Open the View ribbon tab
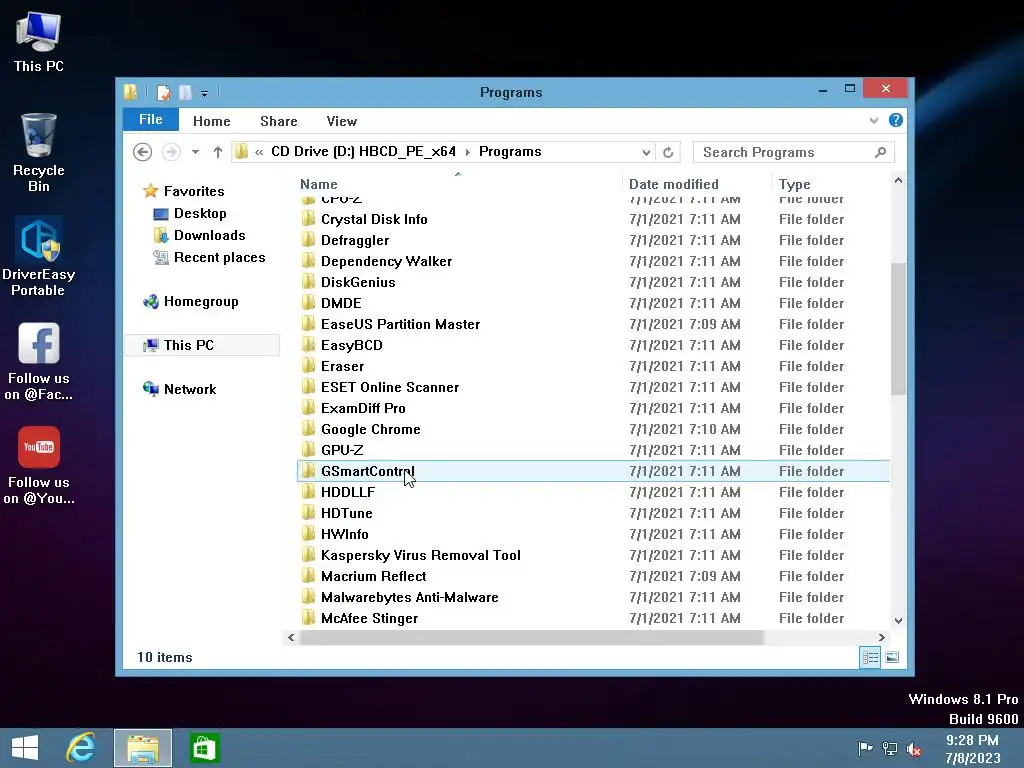Screen dimensions: 1024x768 [342, 121]
